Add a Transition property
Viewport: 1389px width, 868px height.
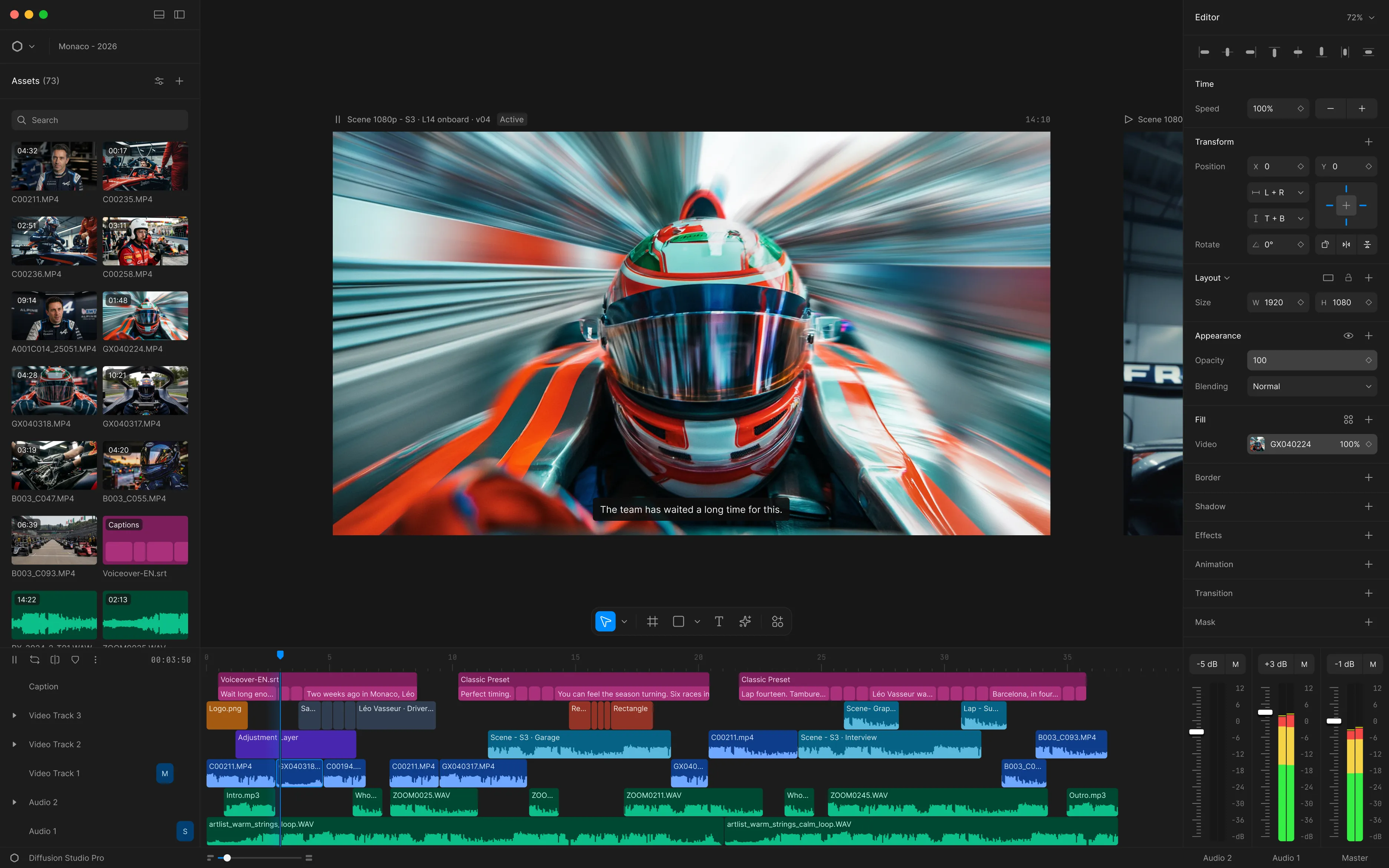tap(1368, 593)
